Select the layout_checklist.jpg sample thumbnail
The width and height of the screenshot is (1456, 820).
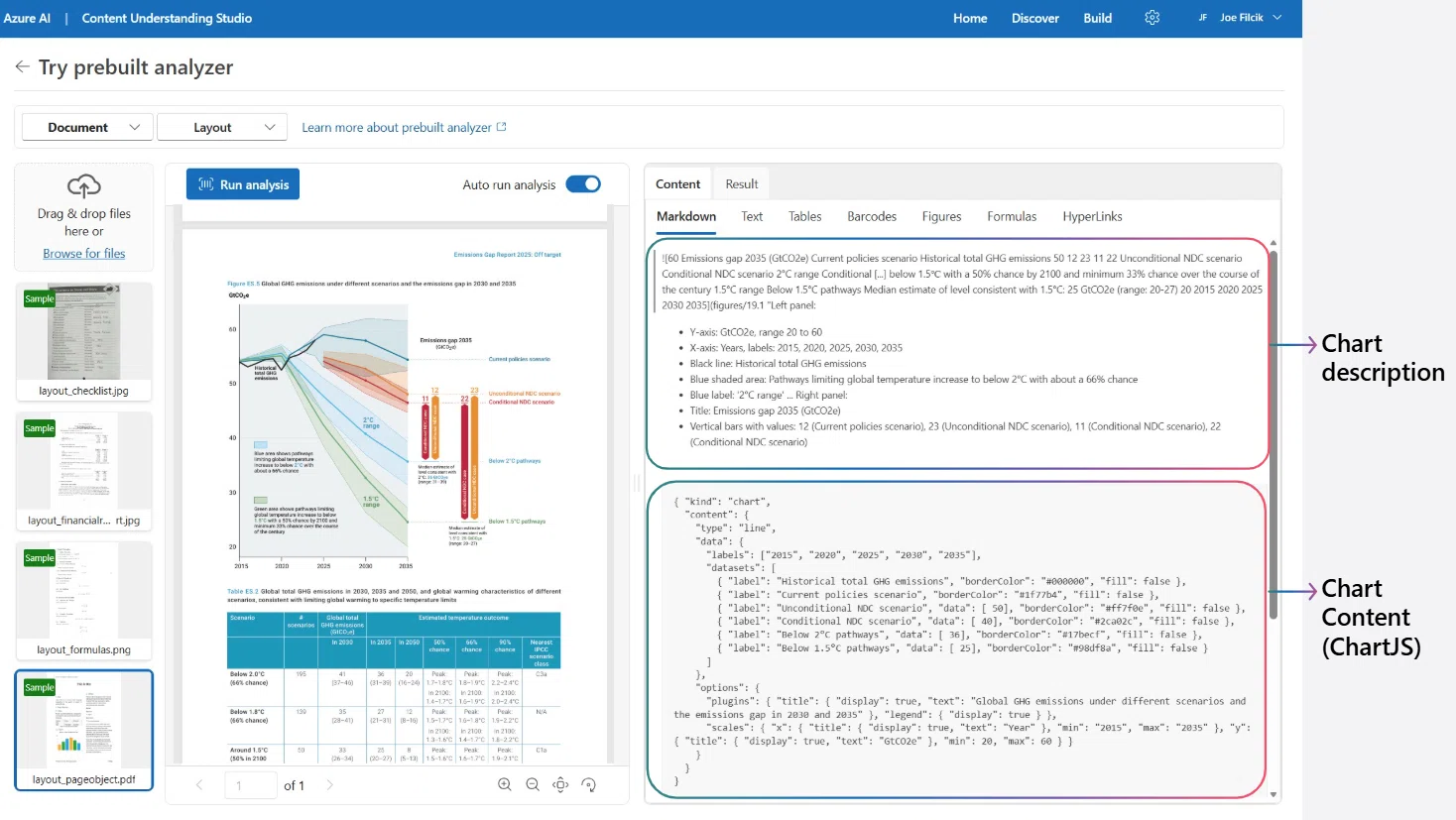tap(84, 341)
